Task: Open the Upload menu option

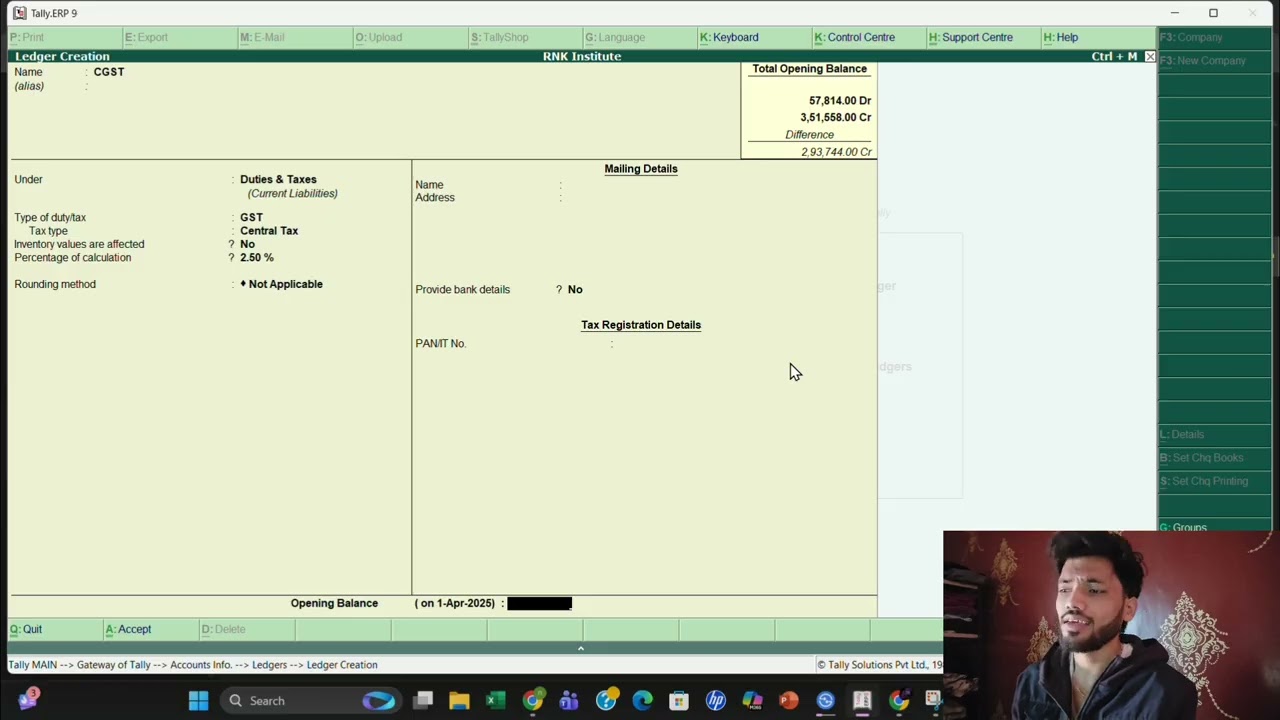Action: pos(378,37)
